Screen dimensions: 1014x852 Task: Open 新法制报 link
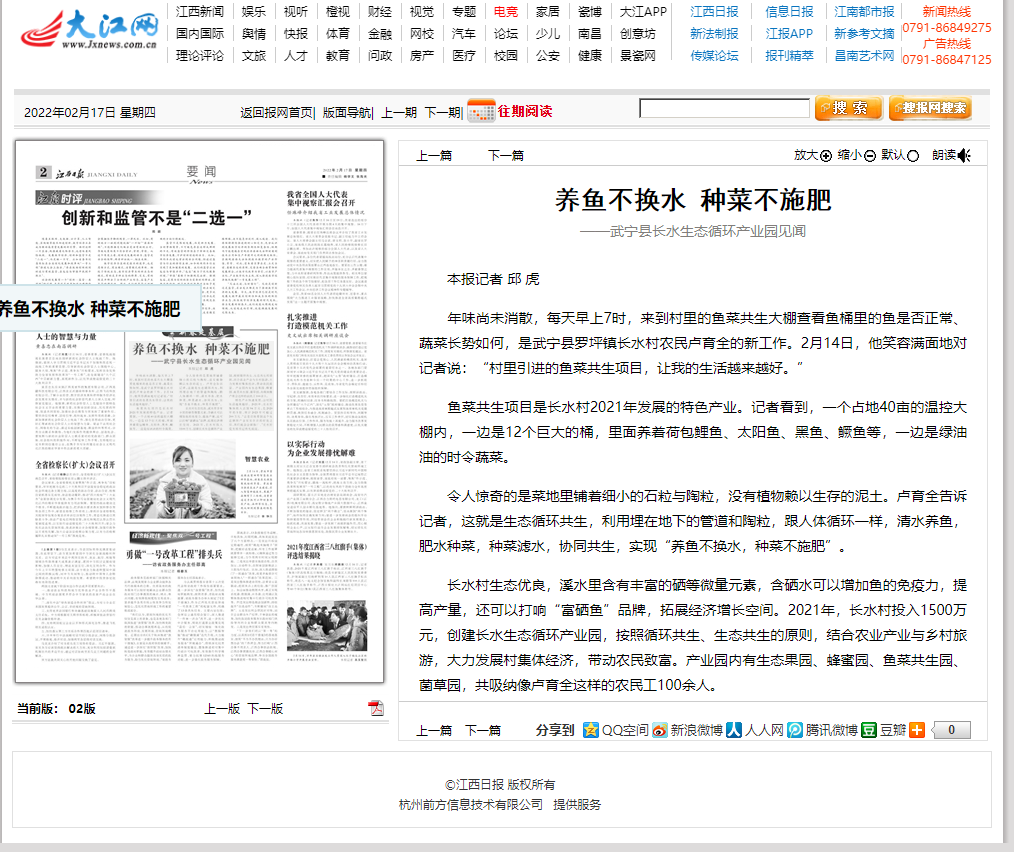click(x=714, y=34)
